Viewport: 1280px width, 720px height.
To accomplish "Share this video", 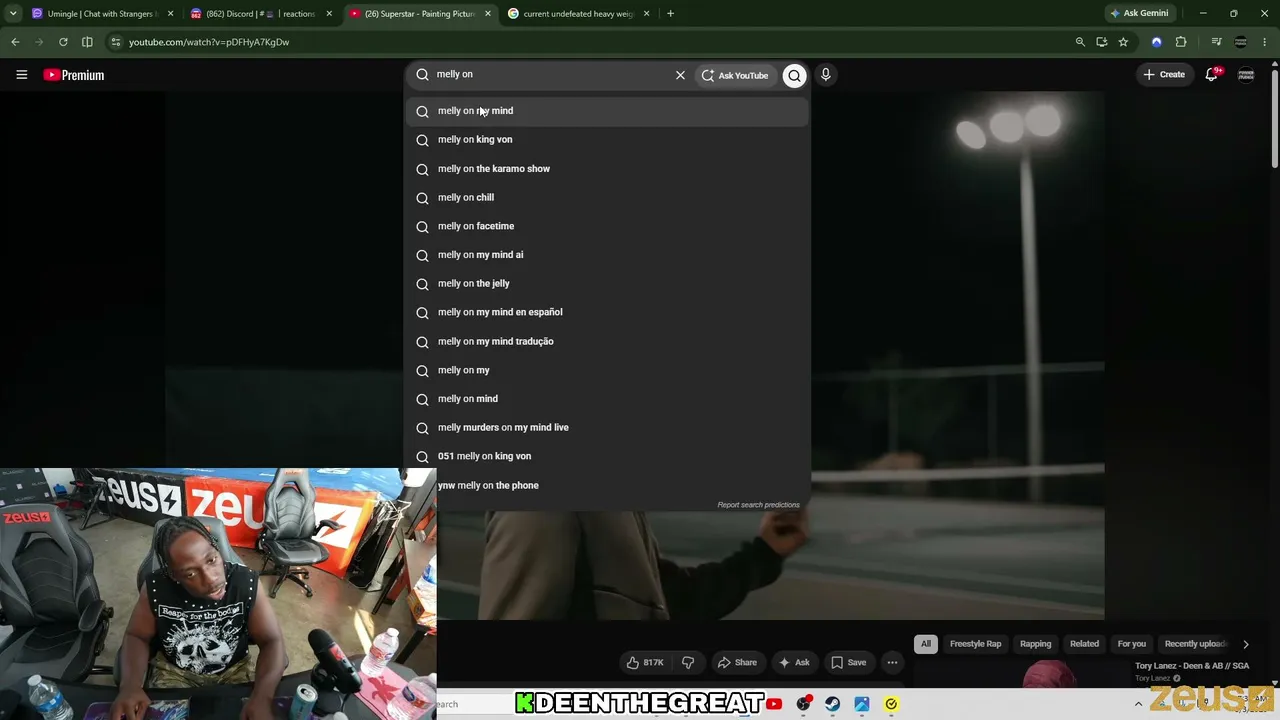I will pos(737,662).
